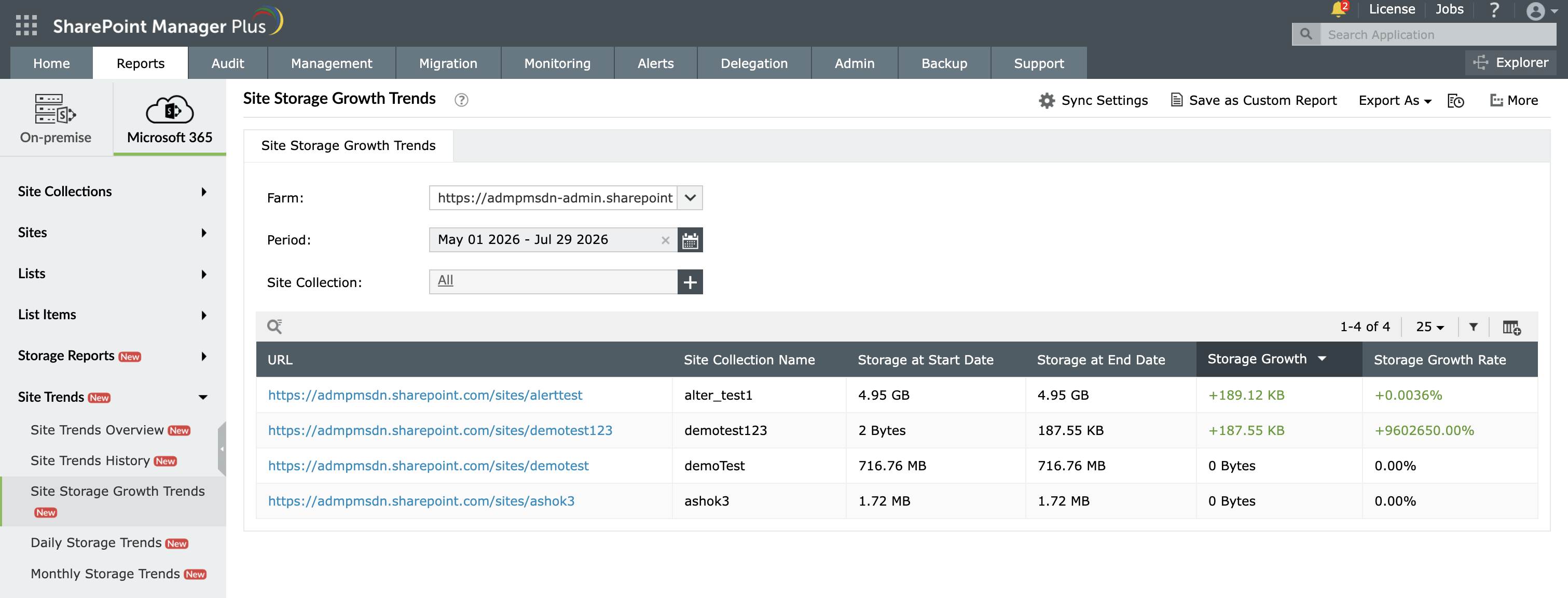This screenshot has width=1568, height=598.
Task: Click the table filter funnel icon
Action: click(1473, 327)
